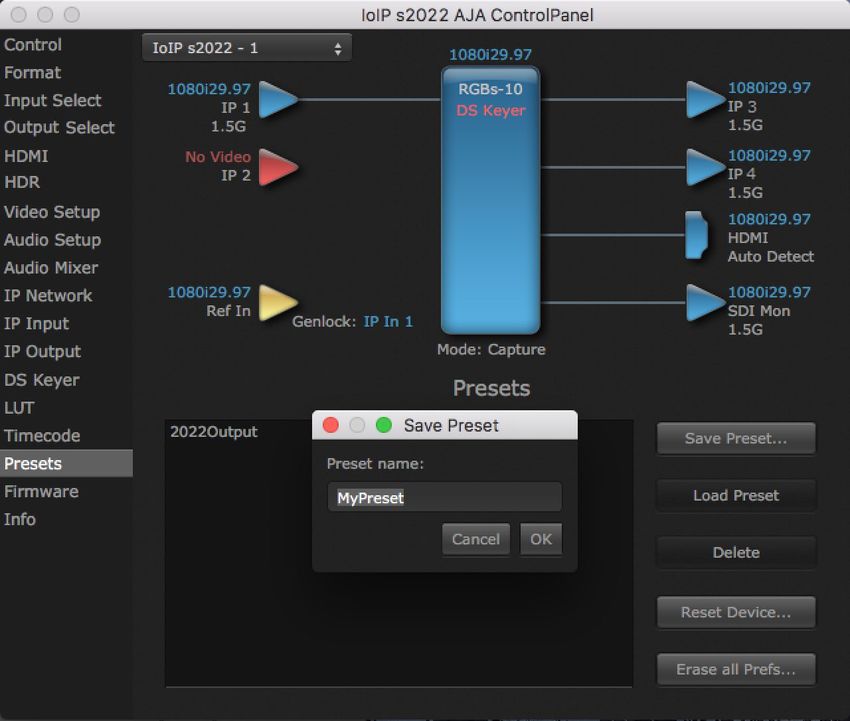850x721 pixels.
Task: Open IP Network settings in sidebar
Action: point(48,295)
